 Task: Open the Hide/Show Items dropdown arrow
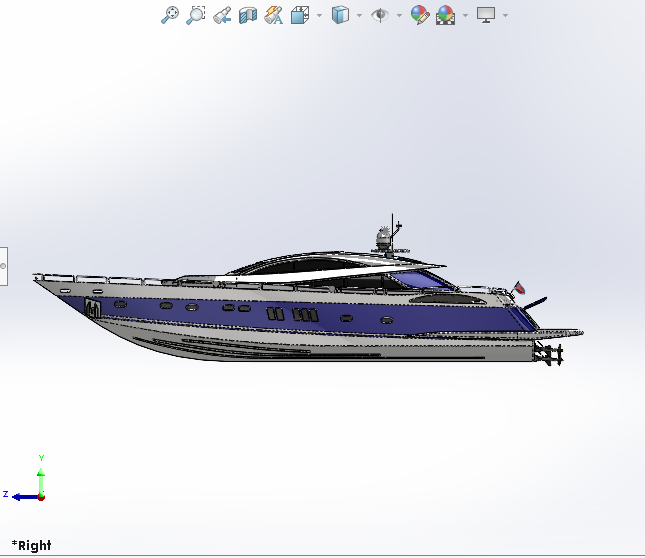coord(399,15)
